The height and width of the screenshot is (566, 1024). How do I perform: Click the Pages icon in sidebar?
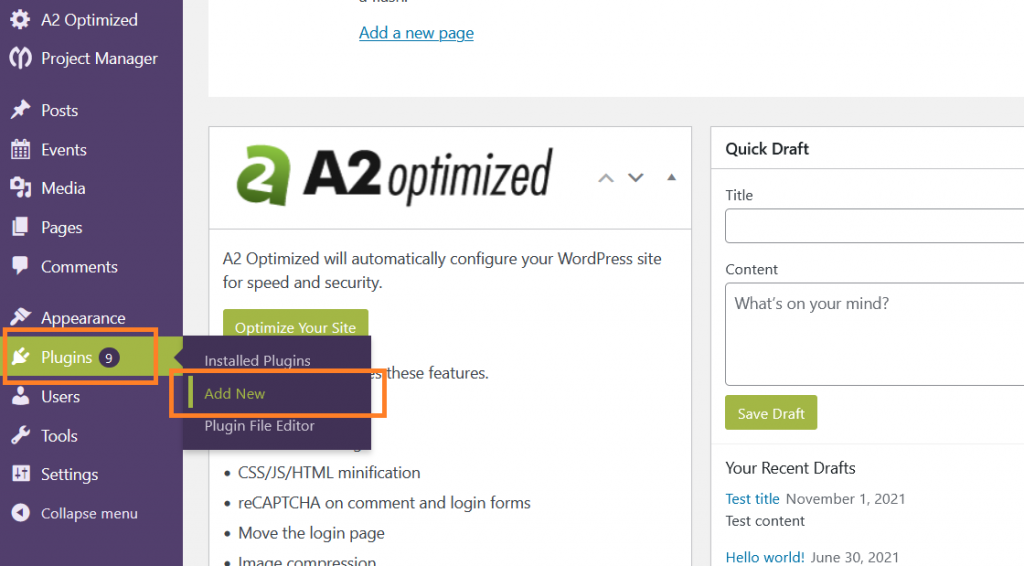(20, 227)
